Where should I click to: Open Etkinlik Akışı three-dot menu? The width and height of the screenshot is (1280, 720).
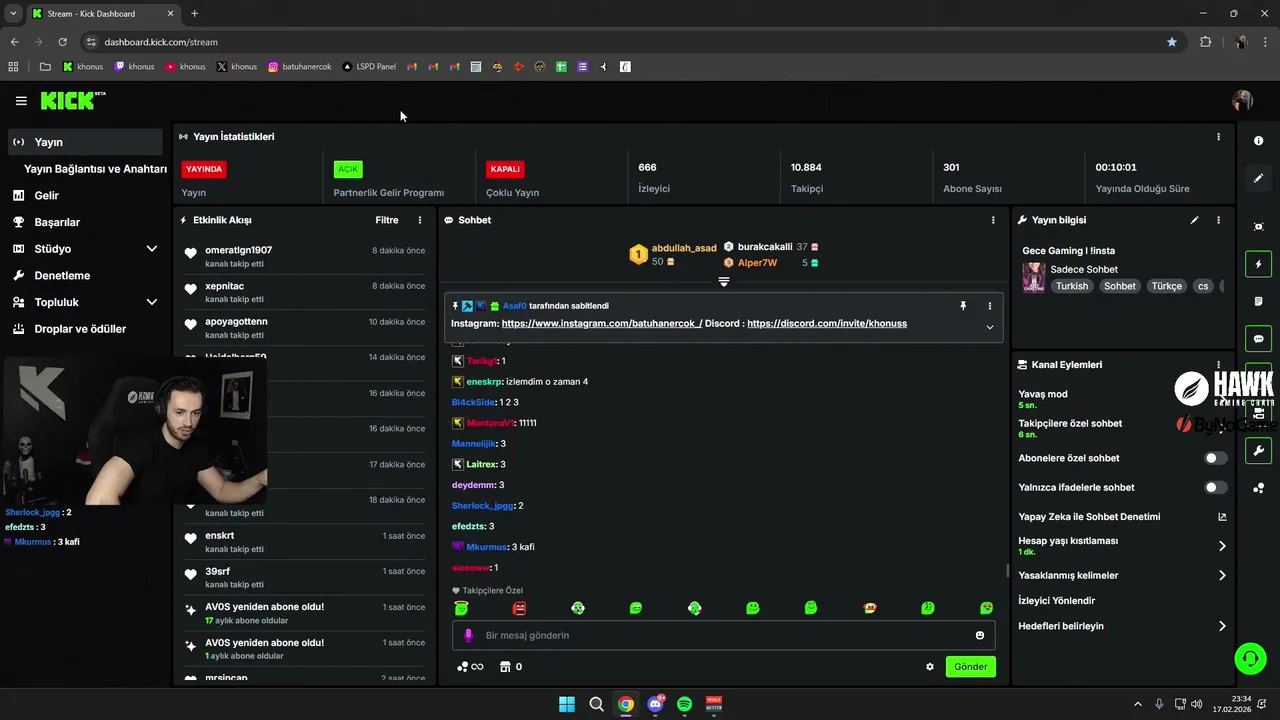pos(420,220)
